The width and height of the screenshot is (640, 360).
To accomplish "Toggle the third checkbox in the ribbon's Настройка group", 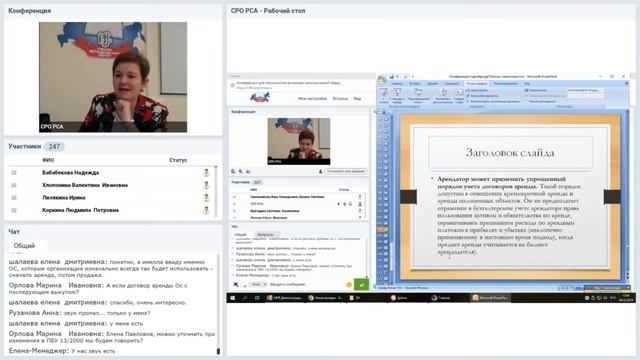I will (x=468, y=101).
